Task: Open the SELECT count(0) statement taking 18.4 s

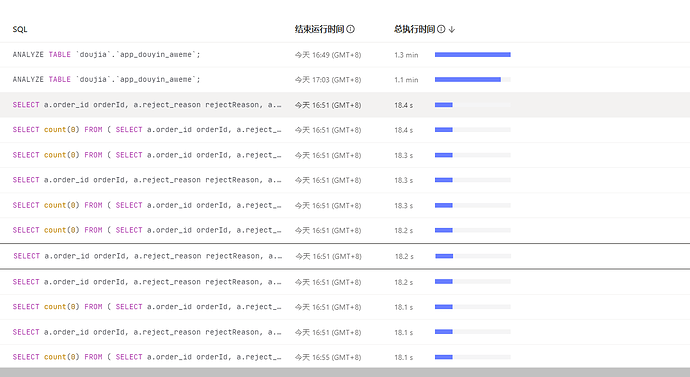Action: (x=147, y=130)
